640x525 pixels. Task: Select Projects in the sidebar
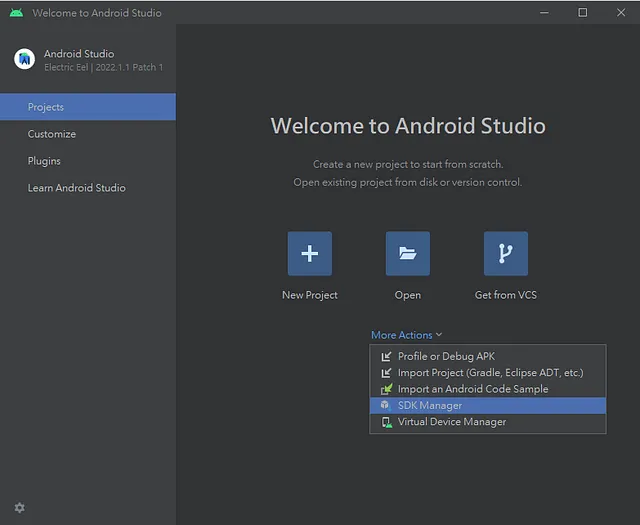[88, 107]
